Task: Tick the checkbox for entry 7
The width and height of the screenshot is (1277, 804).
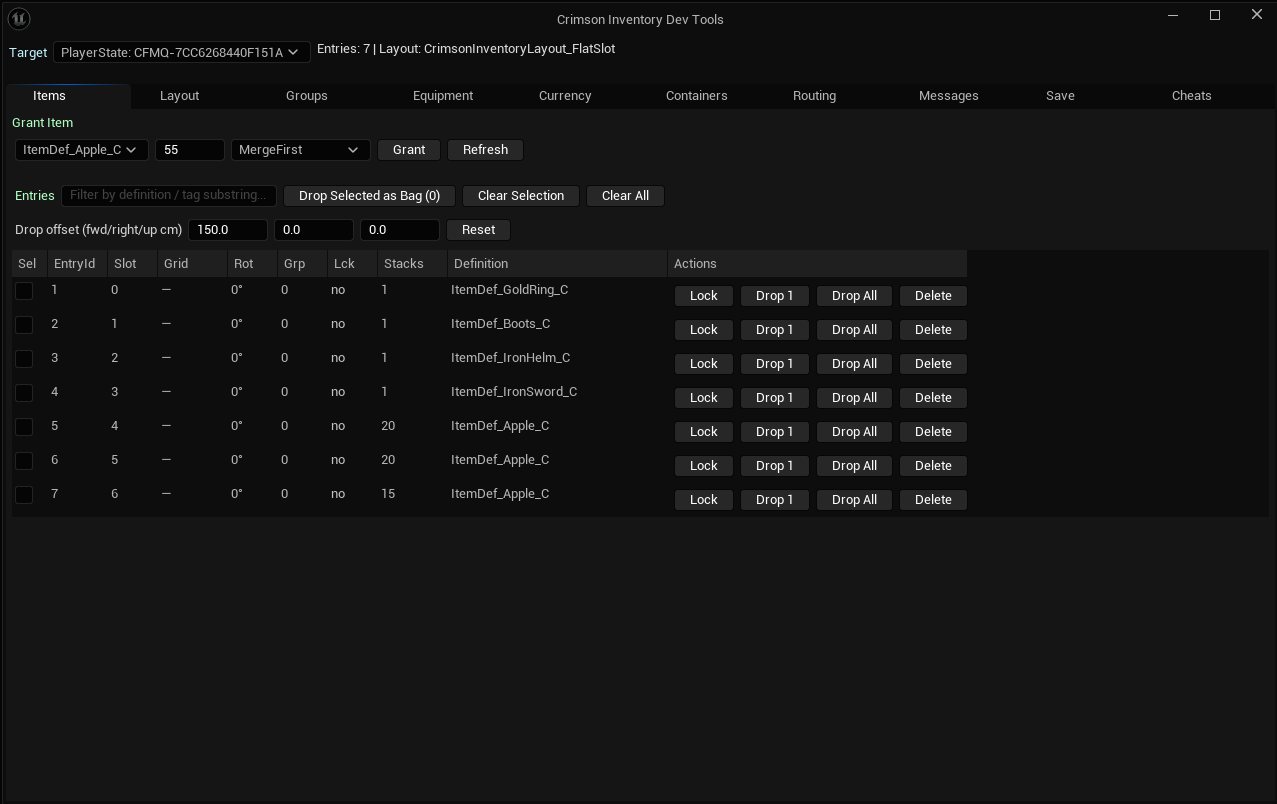Action: [x=24, y=495]
